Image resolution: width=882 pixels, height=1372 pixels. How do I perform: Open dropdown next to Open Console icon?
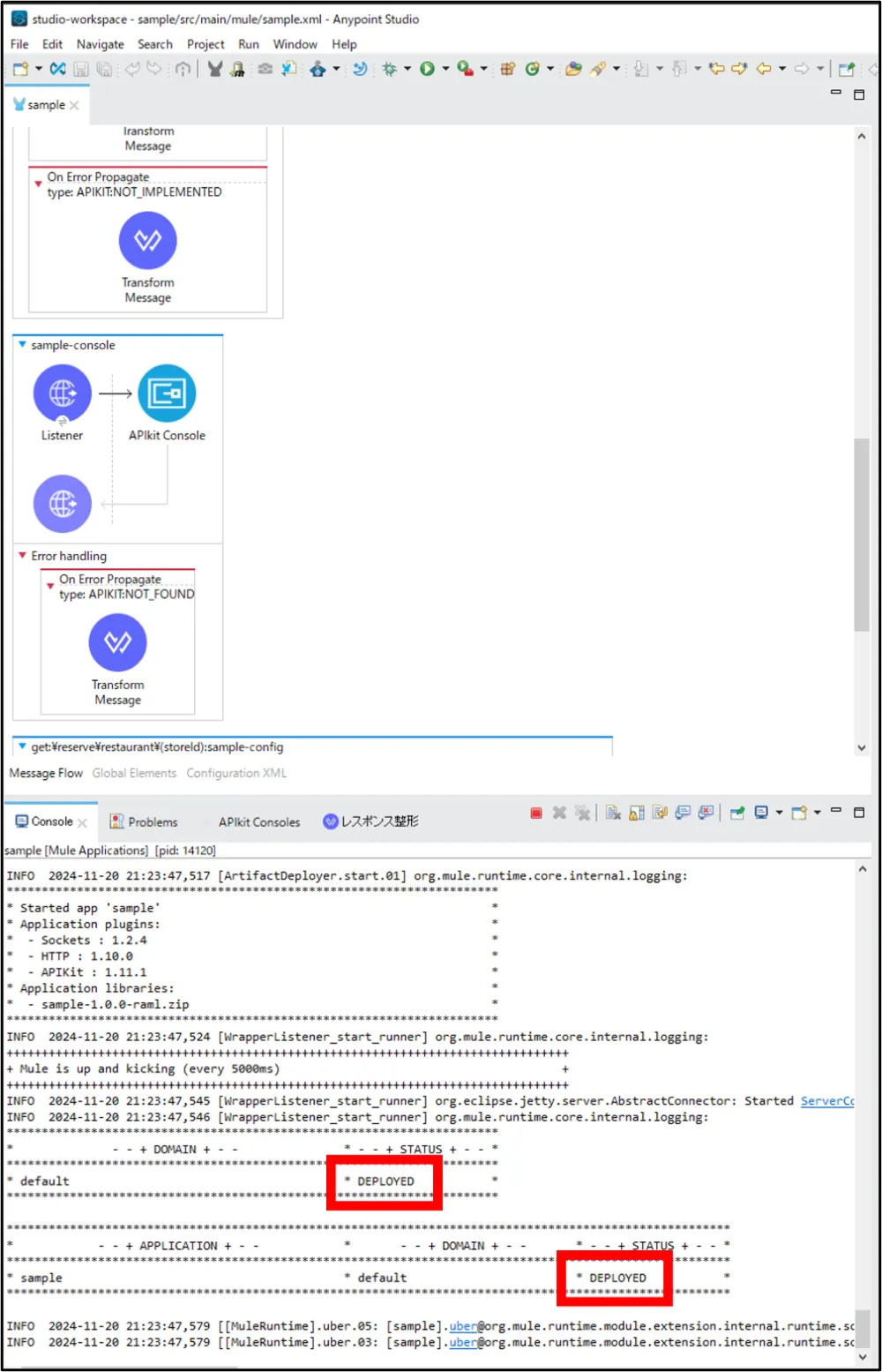tap(817, 813)
